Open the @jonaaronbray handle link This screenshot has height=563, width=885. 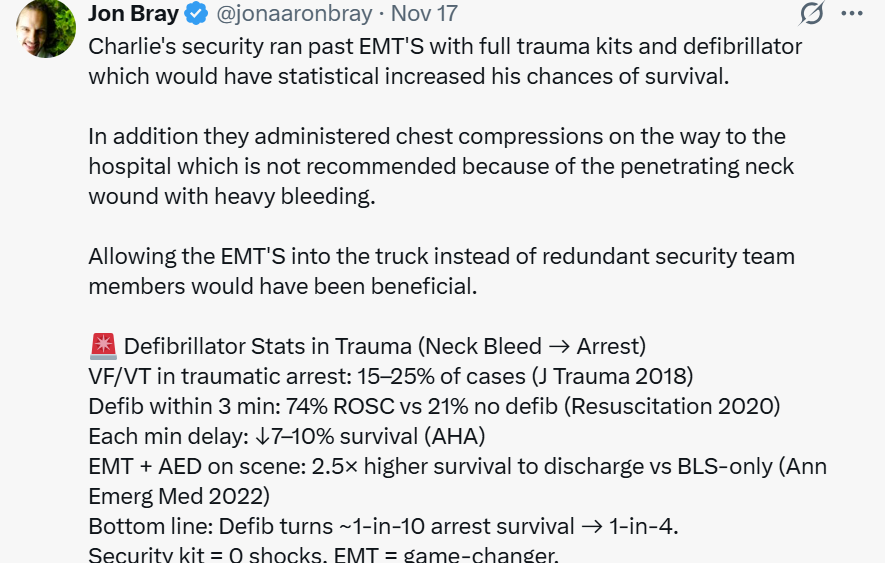tap(292, 15)
